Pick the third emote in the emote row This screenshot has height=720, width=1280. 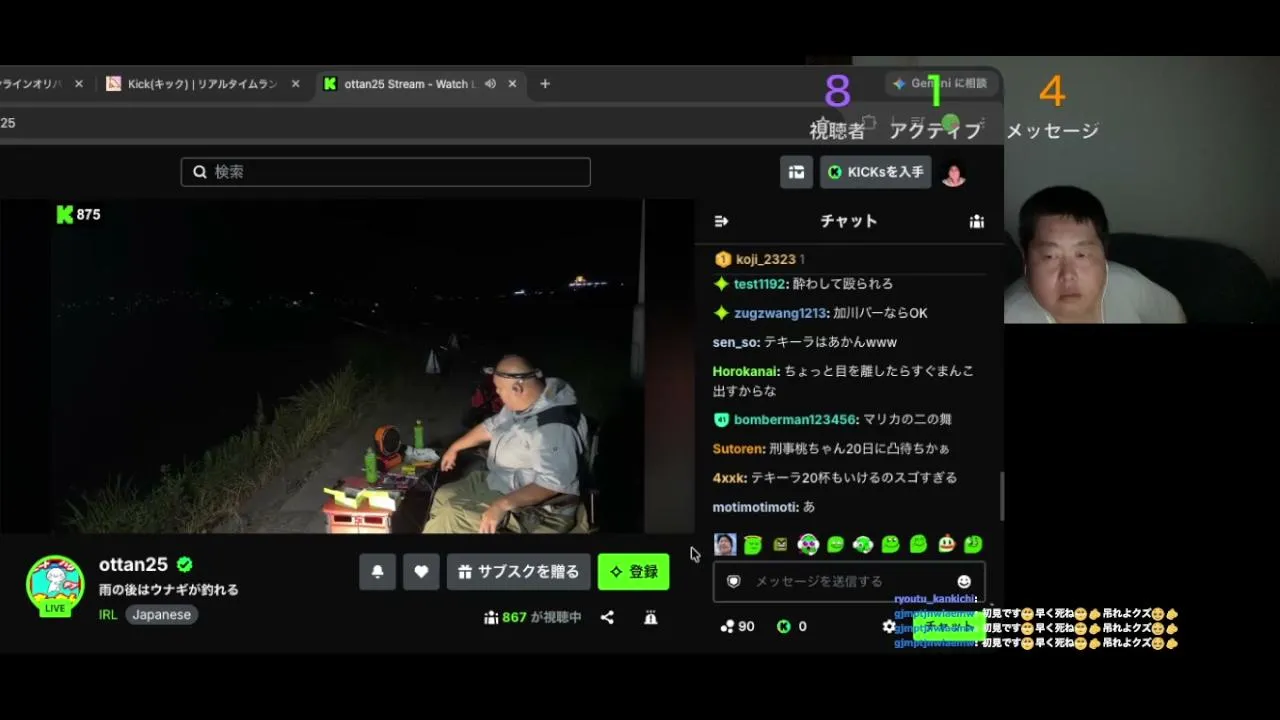pyautogui.click(x=780, y=544)
